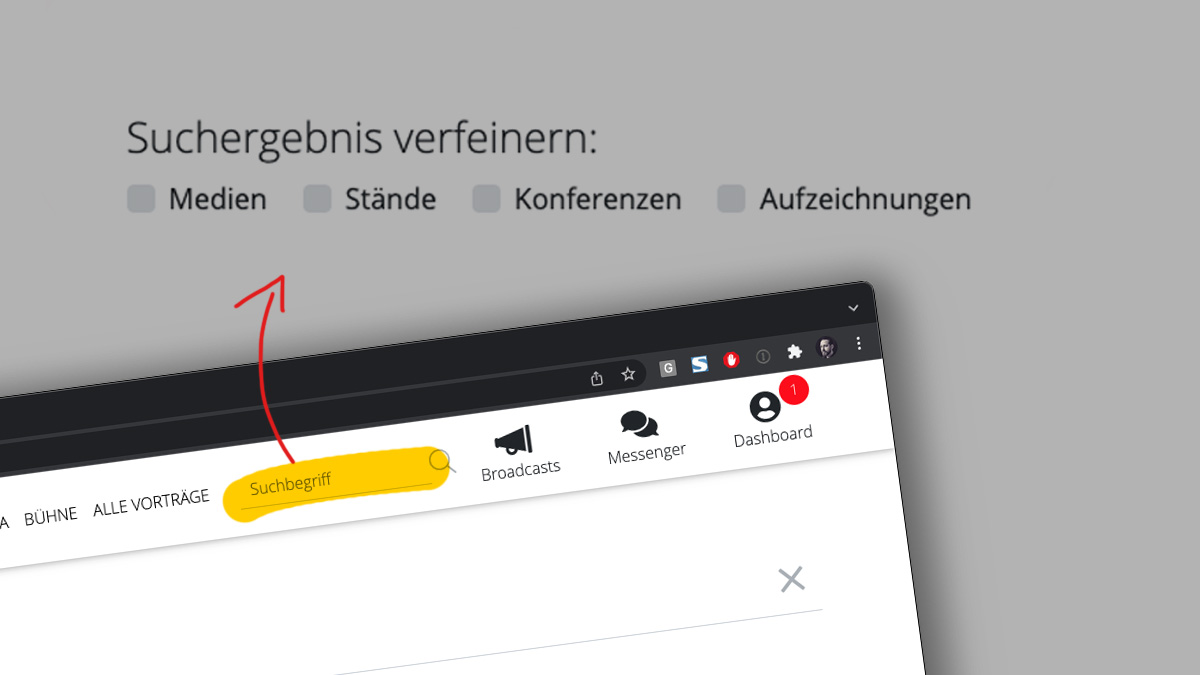Open the browser profile avatar
Image resolution: width=1200 pixels, height=675 pixels.
[826, 348]
